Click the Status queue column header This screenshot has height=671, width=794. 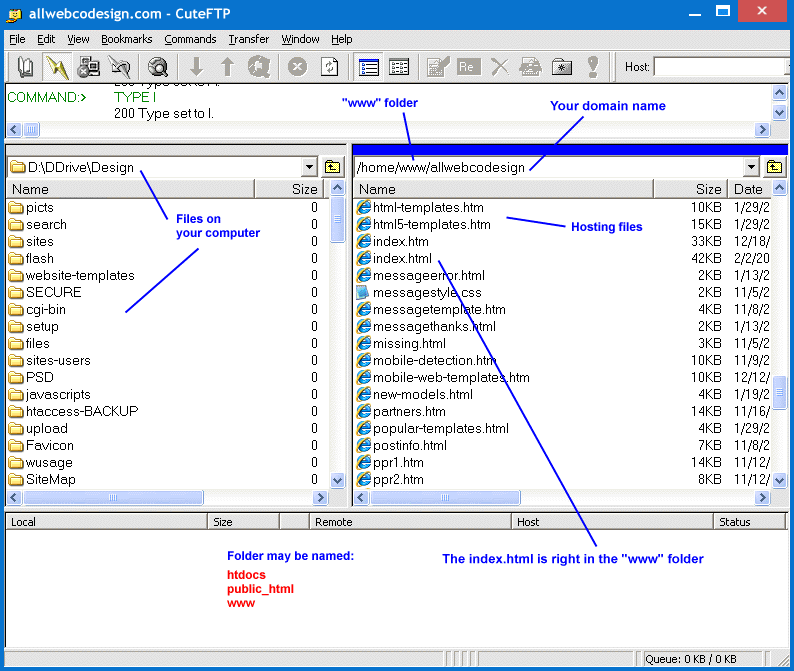tap(749, 522)
